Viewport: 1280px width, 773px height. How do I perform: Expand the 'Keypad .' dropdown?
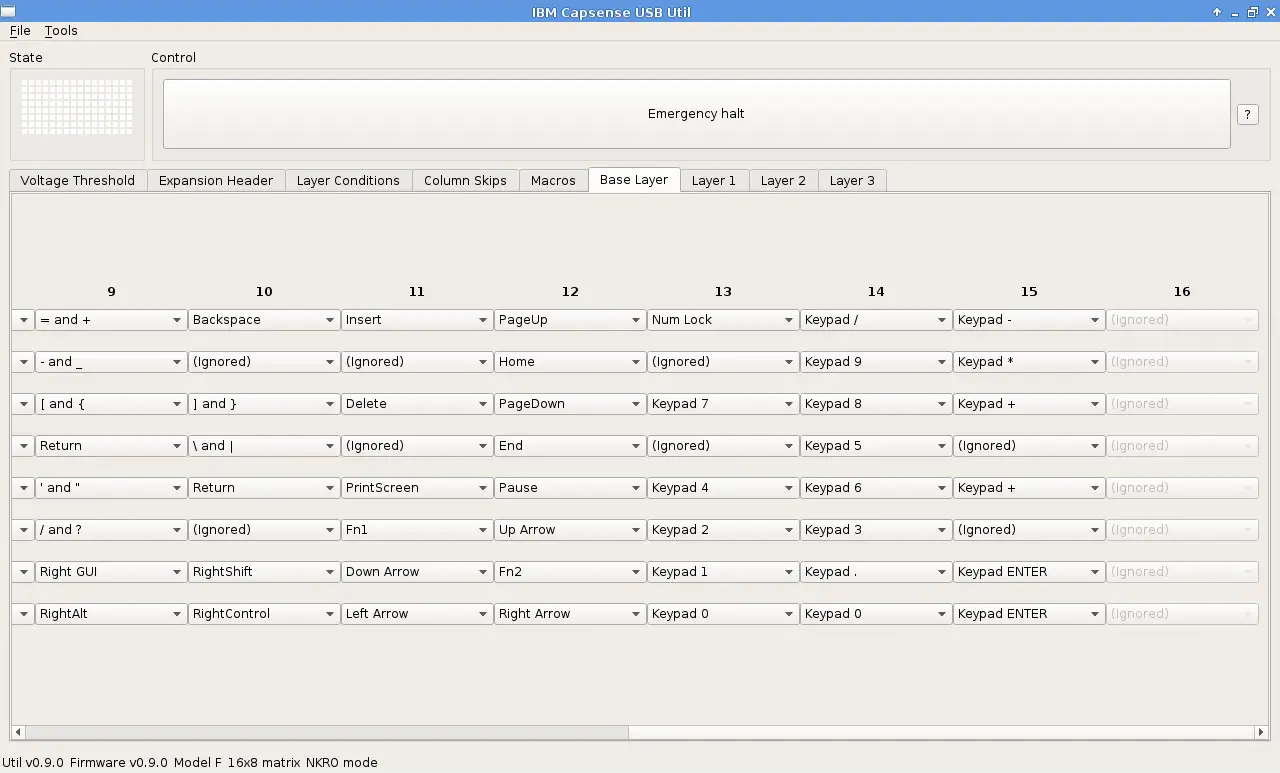(875, 572)
